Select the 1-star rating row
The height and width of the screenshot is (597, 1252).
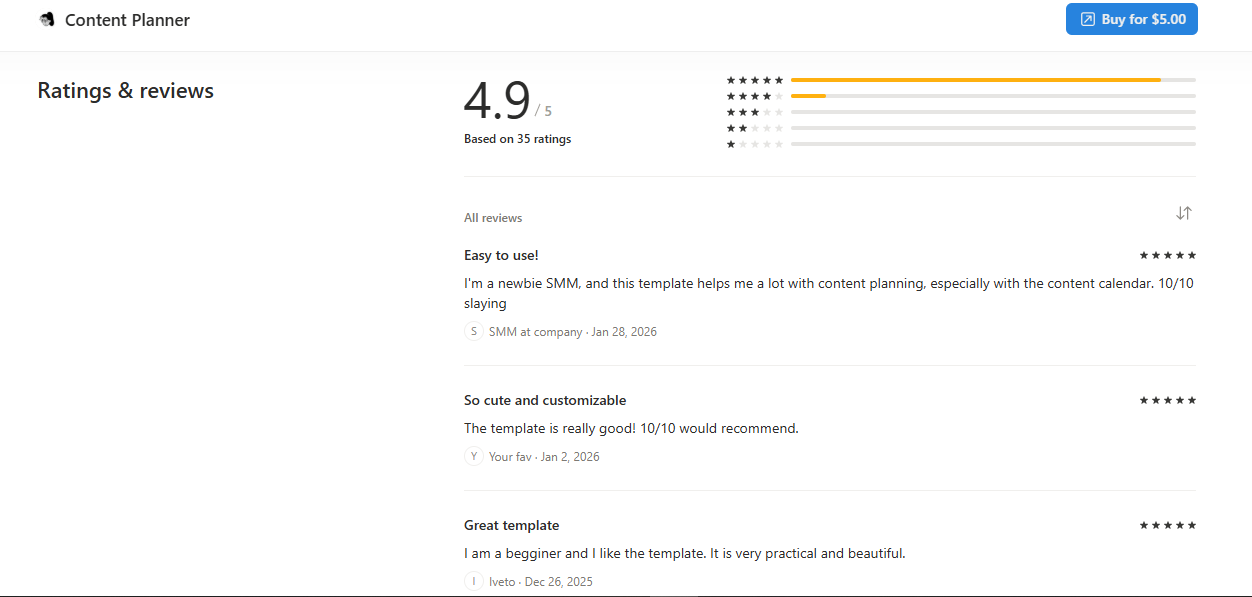[x=960, y=144]
